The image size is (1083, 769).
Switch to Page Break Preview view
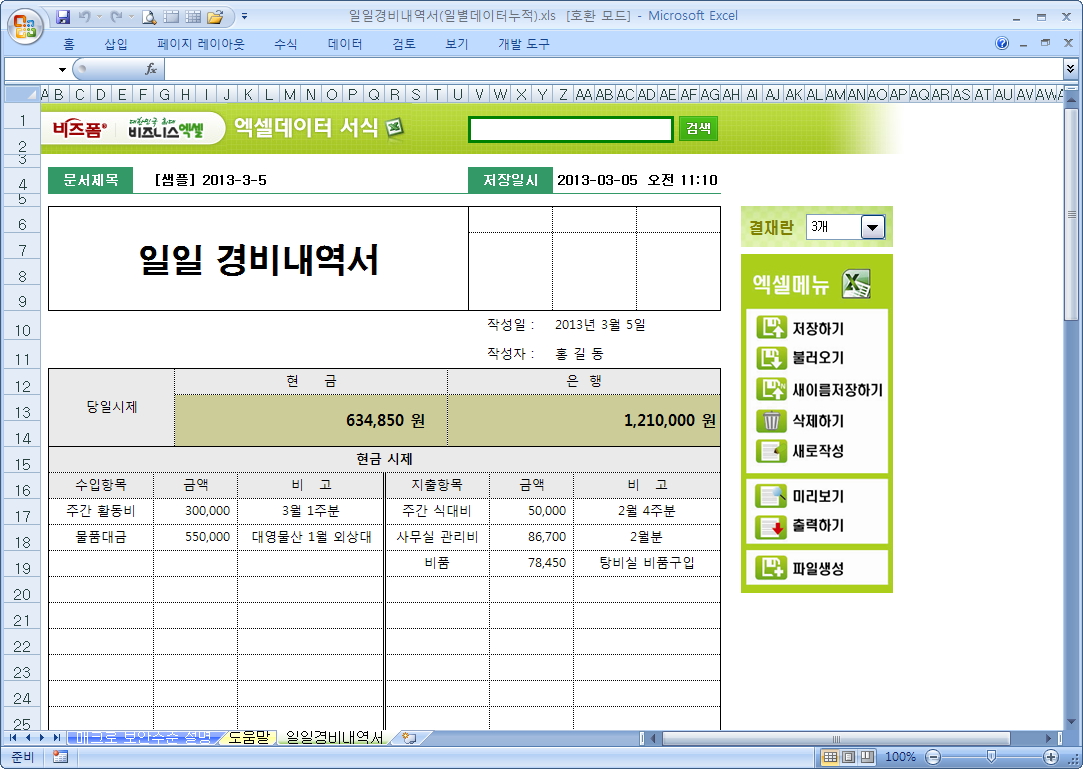tap(867, 757)
